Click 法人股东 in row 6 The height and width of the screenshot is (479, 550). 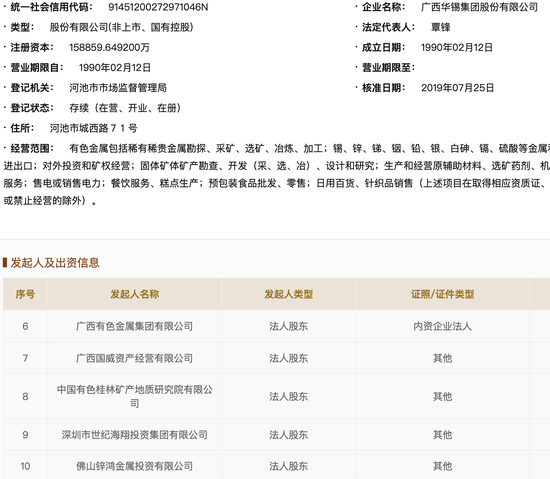(289, 326)
